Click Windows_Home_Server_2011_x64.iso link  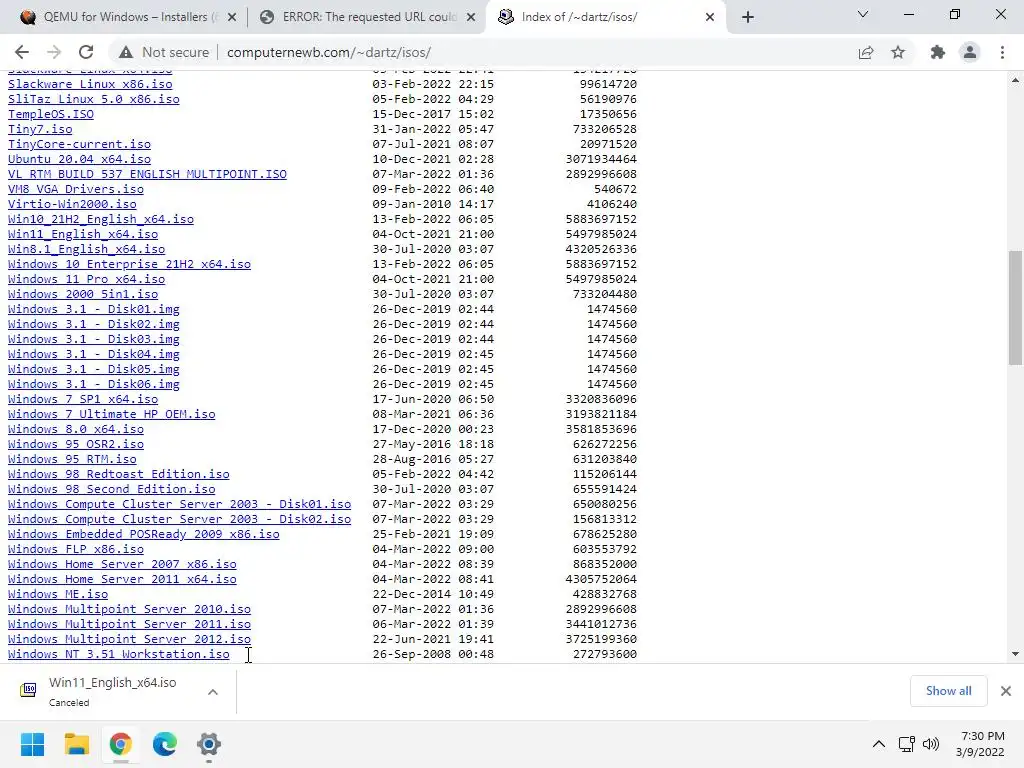122,580
